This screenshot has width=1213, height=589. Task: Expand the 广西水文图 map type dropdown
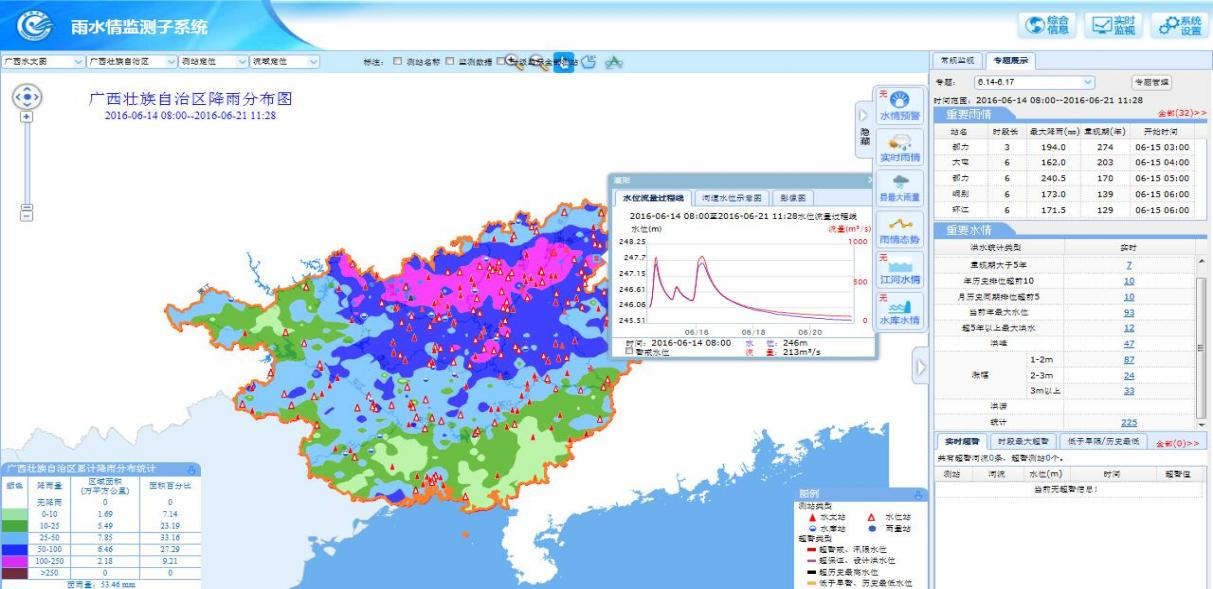pos(43,62)
